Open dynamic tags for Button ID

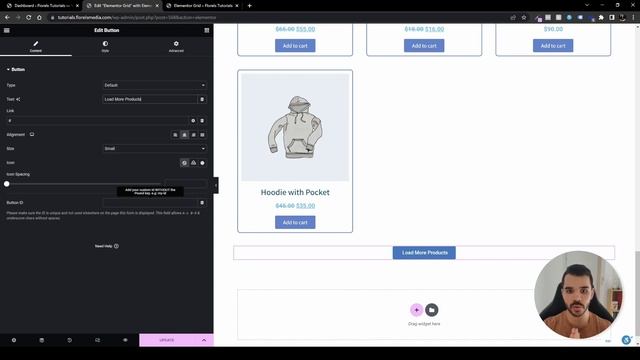[x=202, y=203]
